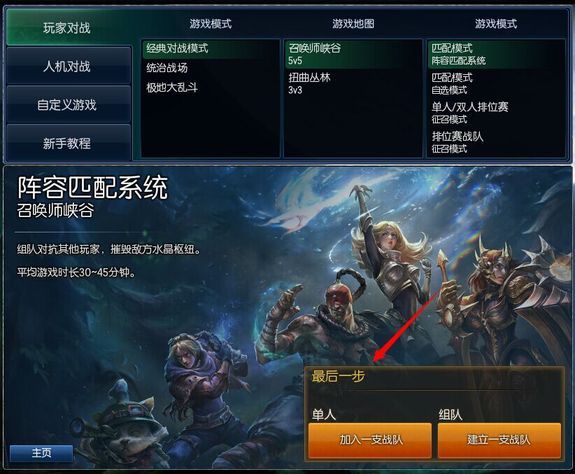Image resolution: width=575 pixels, height=474 pixels.
Task: Click the 阵容匹配系统 heading
Action: point(92,187)
